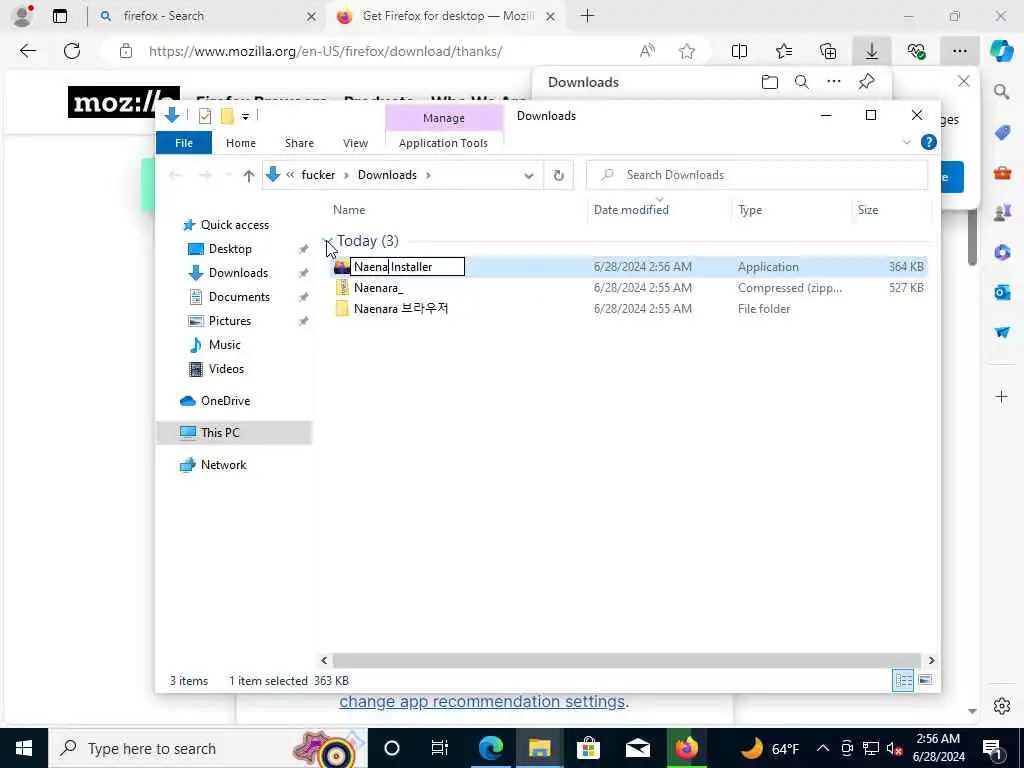Toggle Edge downloads toolbar button

click(x=872, y=51)
